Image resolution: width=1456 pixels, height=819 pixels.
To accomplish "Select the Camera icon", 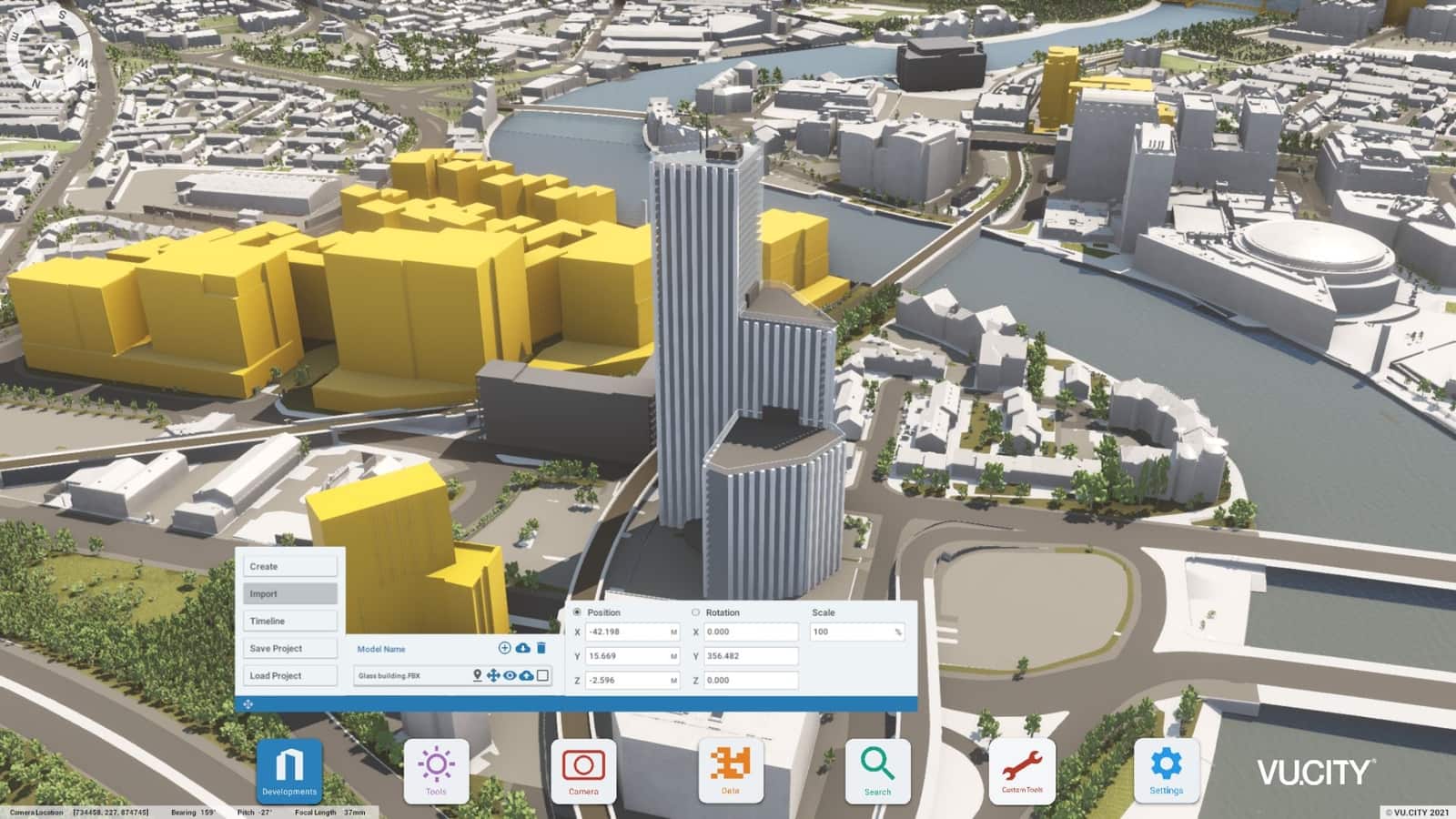I will click(x=583, y=769).
